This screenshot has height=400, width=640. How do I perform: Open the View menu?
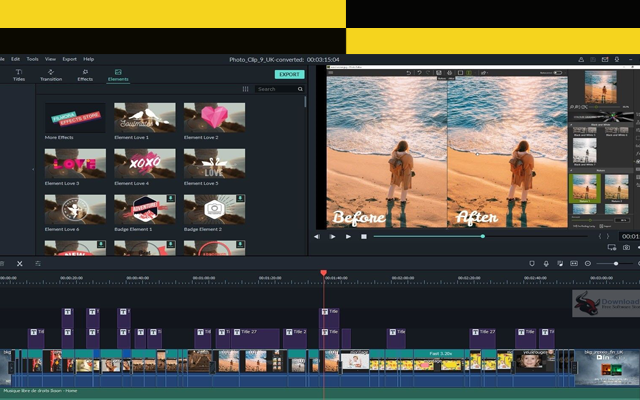click(51, 59)
